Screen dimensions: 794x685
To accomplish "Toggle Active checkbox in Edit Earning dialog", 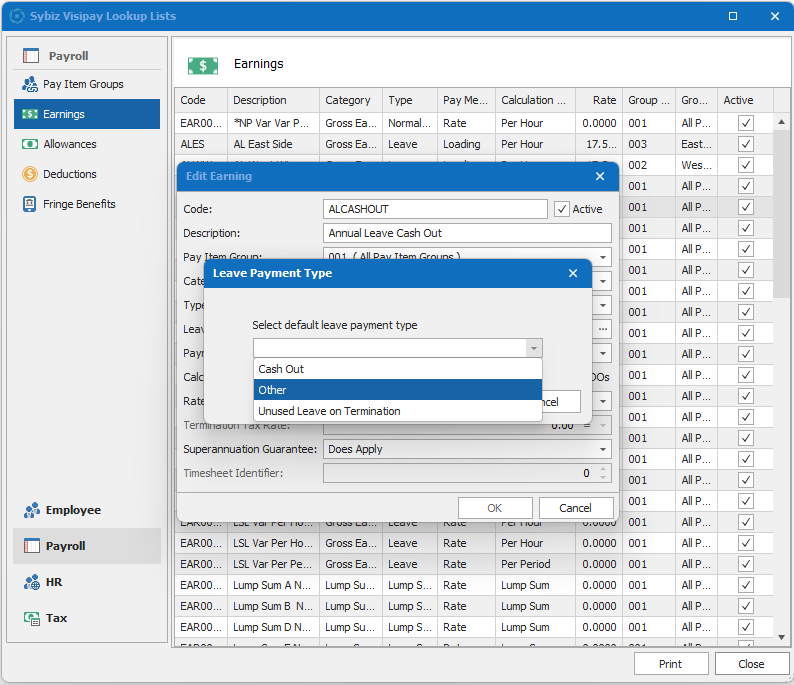I will point(562,209).
